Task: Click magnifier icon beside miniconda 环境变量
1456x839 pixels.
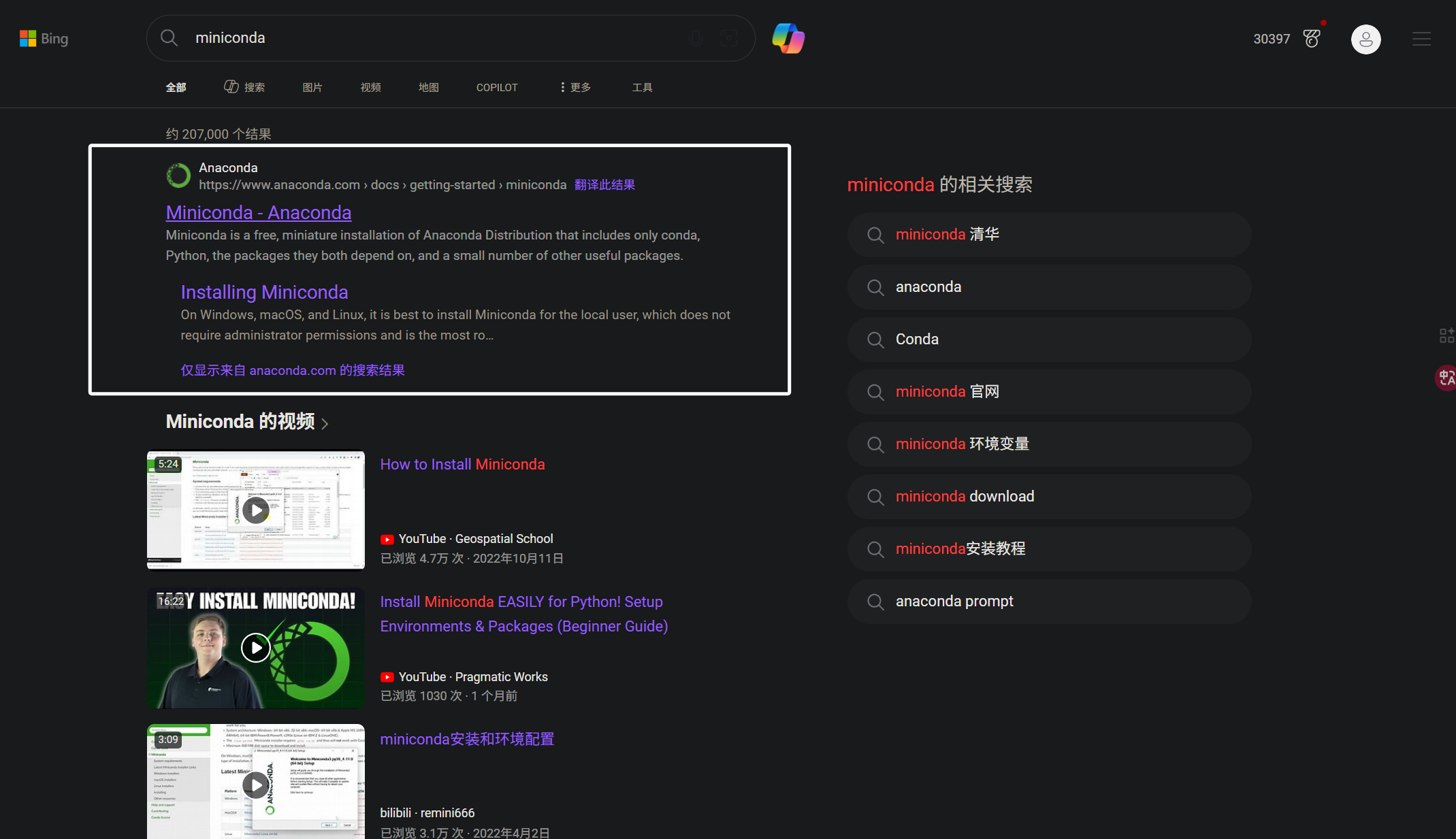Action: 875,445
